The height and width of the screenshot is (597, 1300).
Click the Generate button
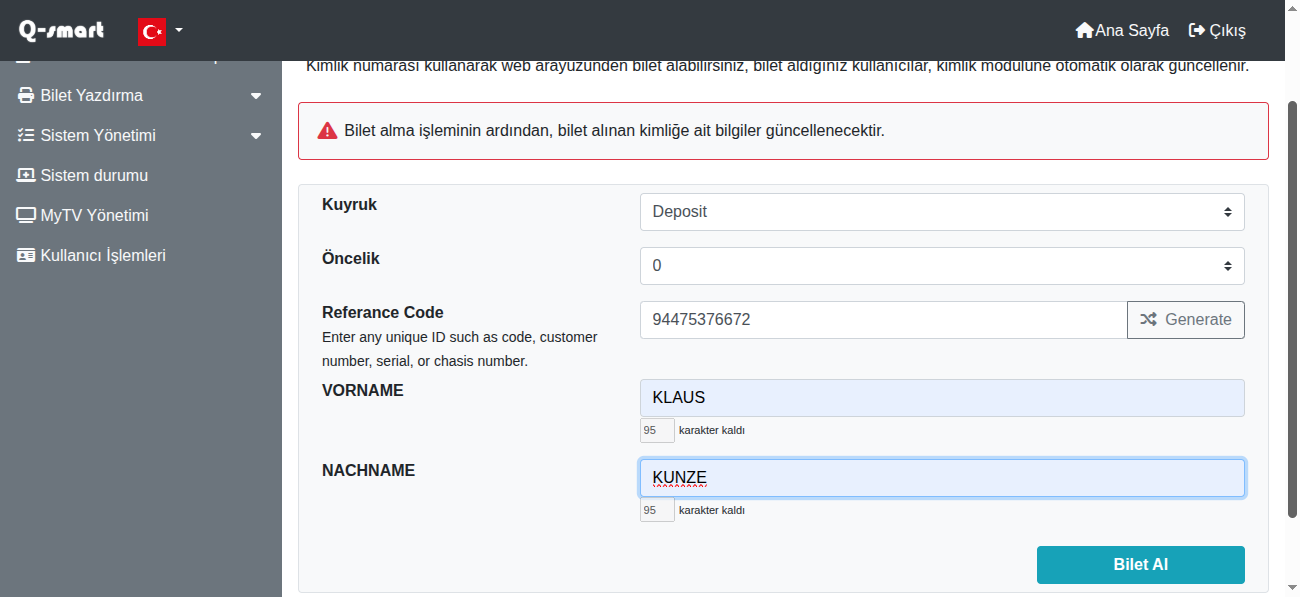pyautogui.click(x=1186, y=319)
